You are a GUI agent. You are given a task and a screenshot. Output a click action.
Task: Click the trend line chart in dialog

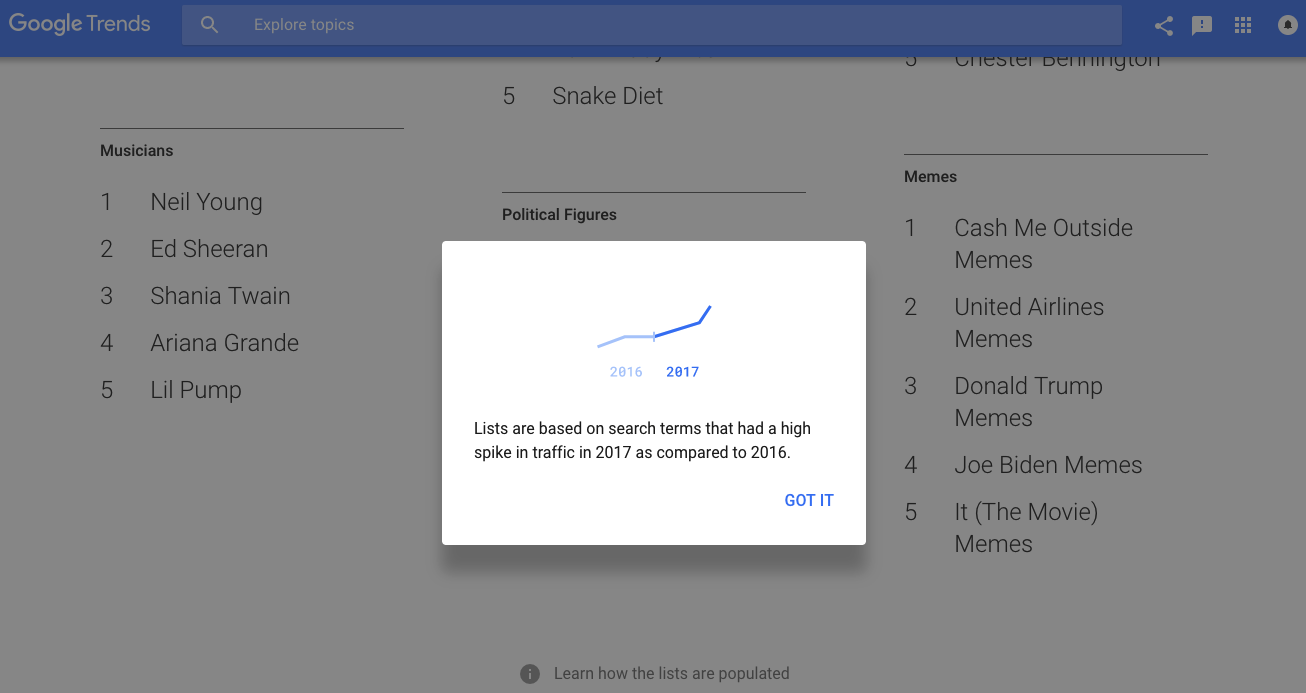tap(654, 327)
